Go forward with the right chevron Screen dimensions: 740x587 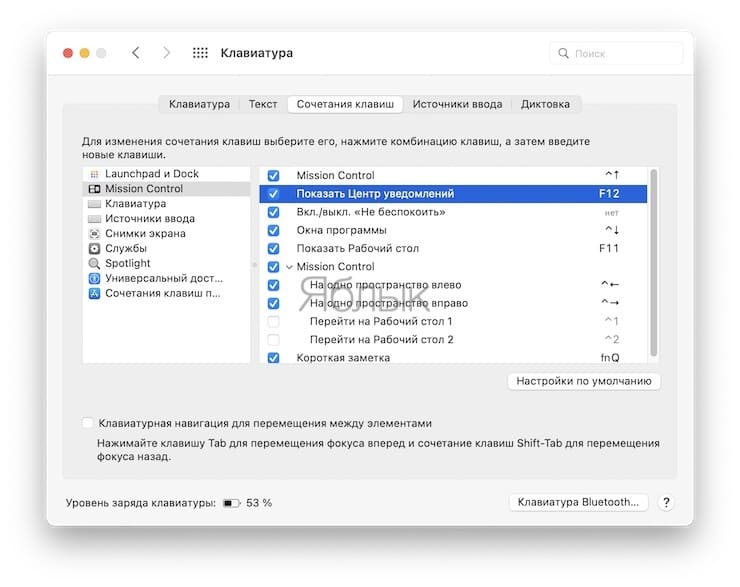click(166, 53)
